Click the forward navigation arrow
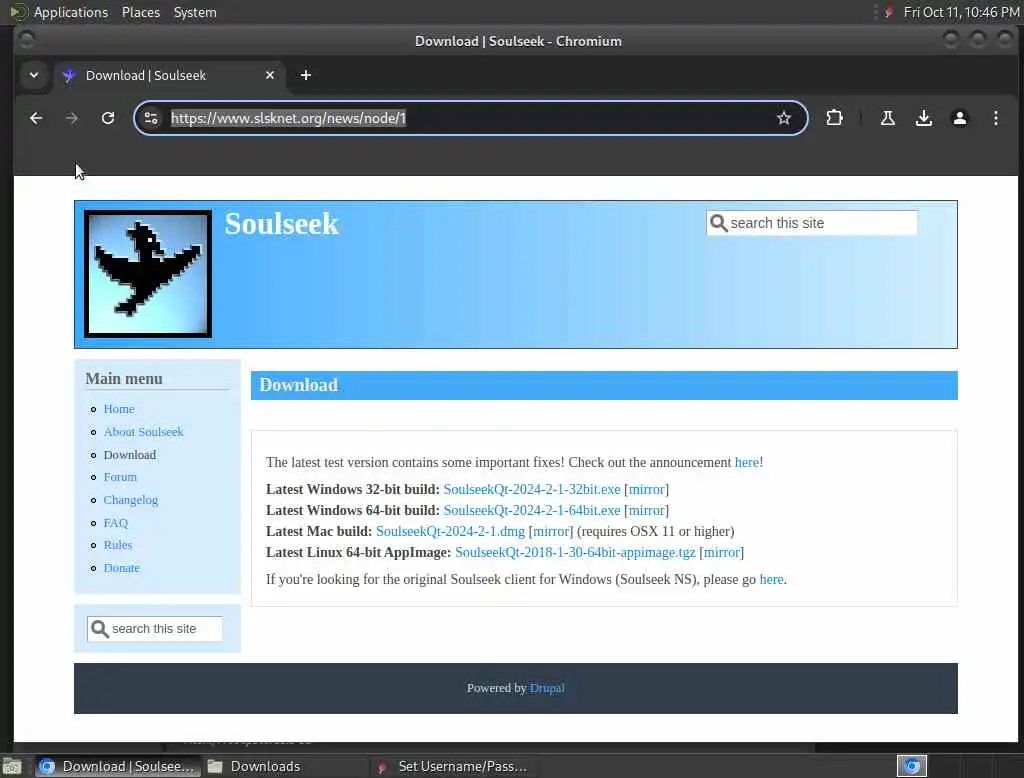The width and height of the screenshot is (1024, 778). (x=72, y=118)
